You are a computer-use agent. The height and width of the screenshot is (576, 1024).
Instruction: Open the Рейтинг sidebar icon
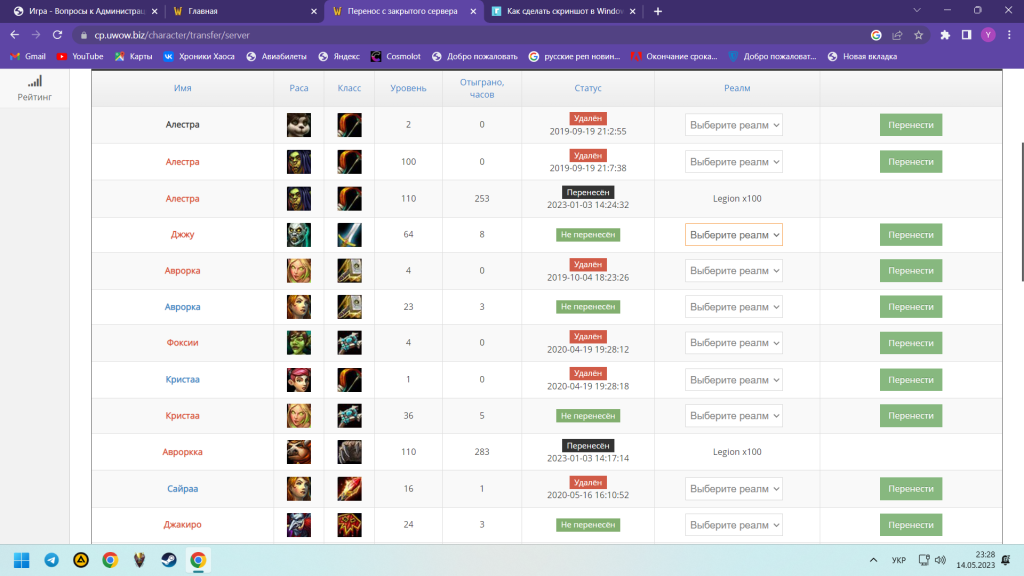[x=35, y=88]
